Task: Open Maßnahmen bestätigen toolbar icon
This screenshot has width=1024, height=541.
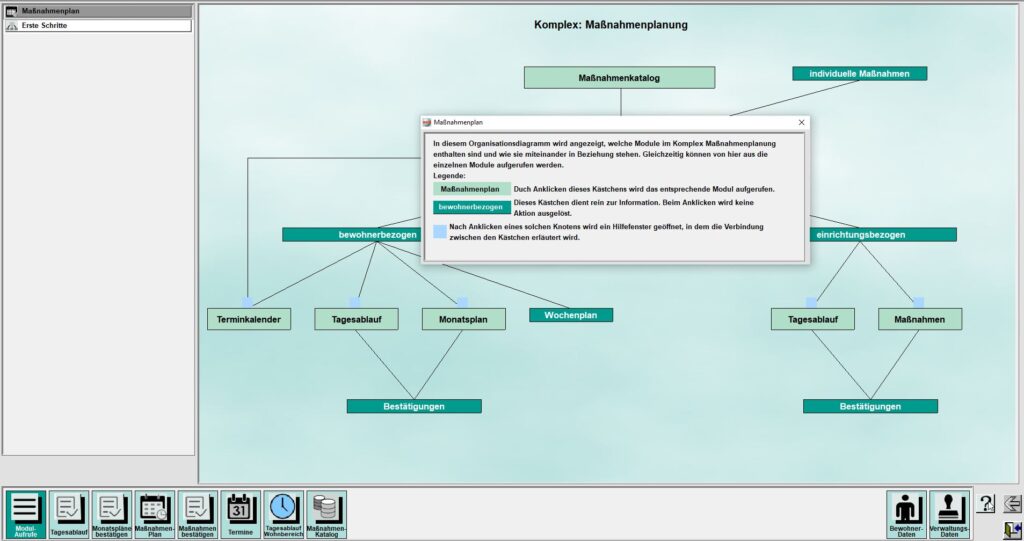Action: click(197, 514)
